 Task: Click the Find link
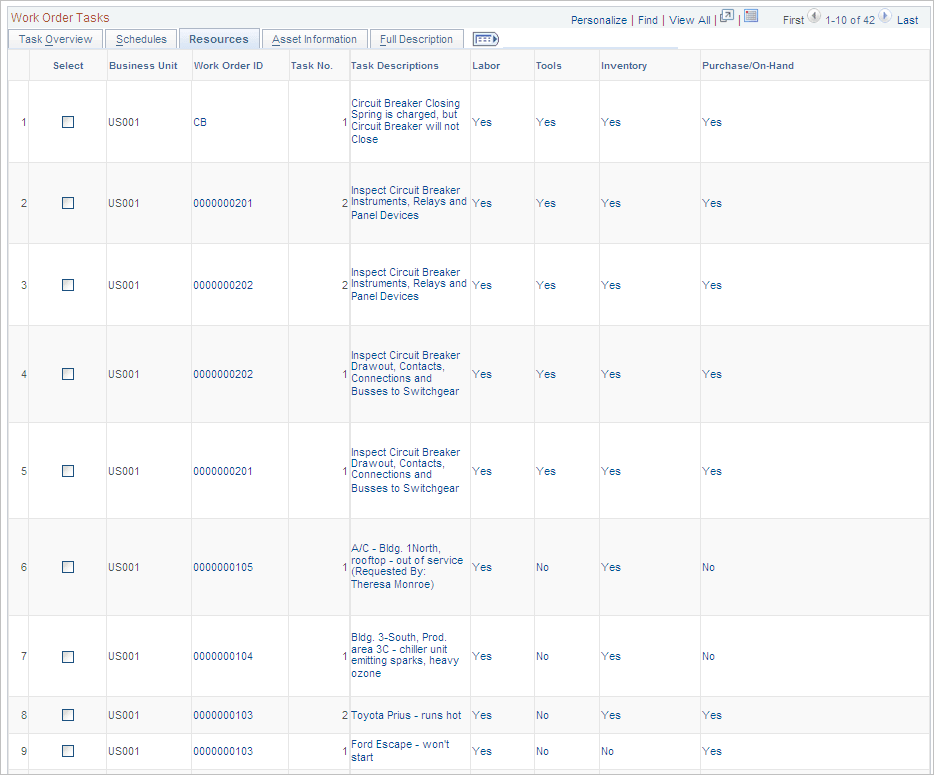click(647, 19)
